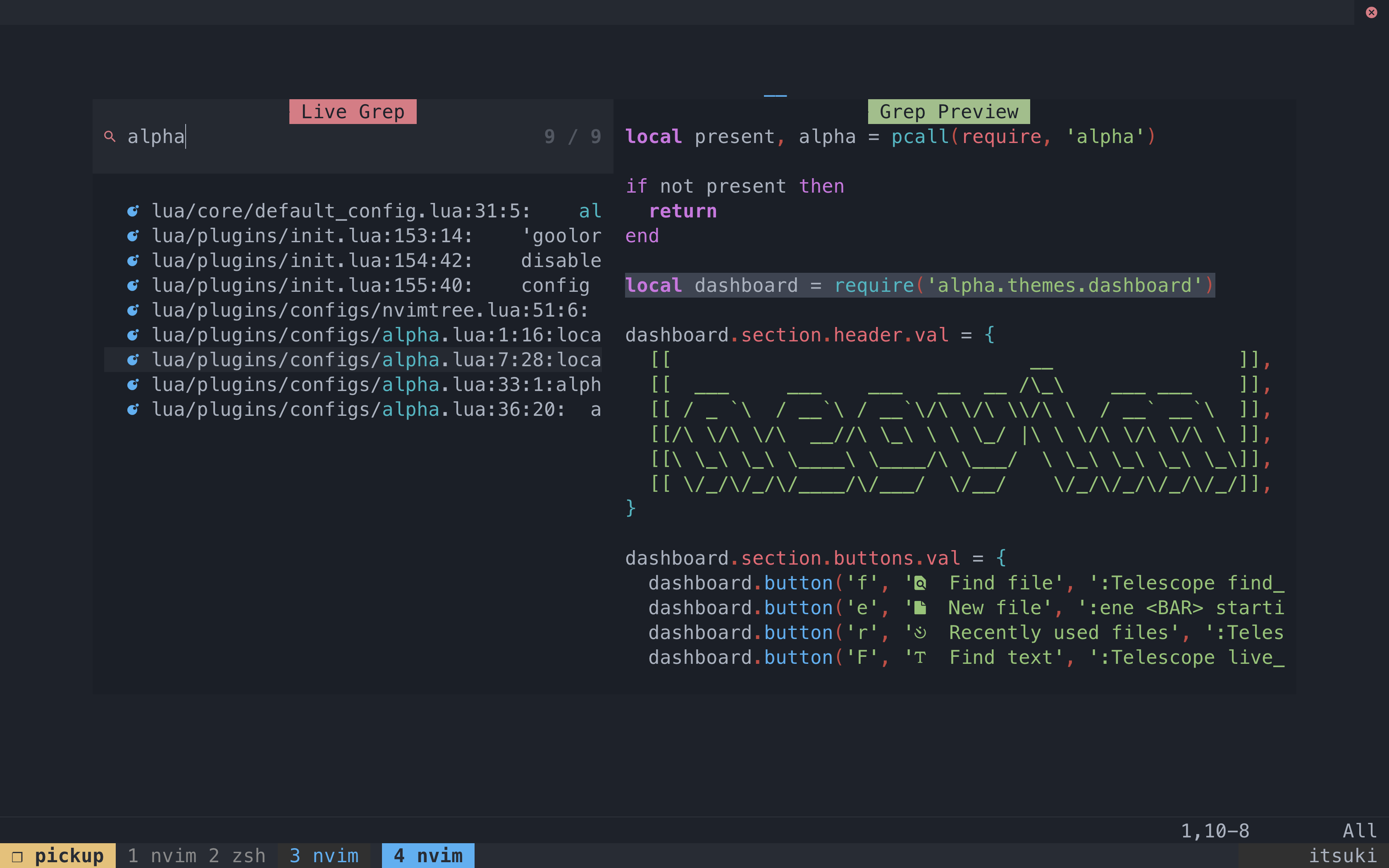The height and width of the screenshot is (868, 1389).
Task: Click the dashboard.button('f' line
Action: (x=966, y=583)
